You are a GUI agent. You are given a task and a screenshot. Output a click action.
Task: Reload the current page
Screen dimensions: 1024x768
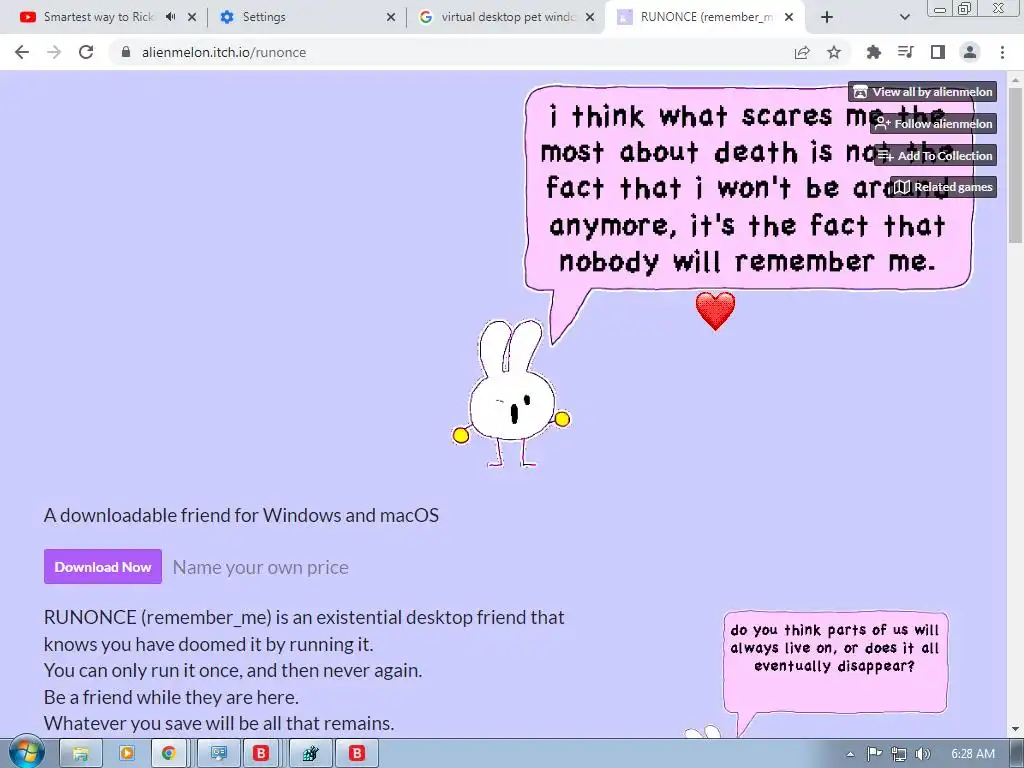[86, 52]
